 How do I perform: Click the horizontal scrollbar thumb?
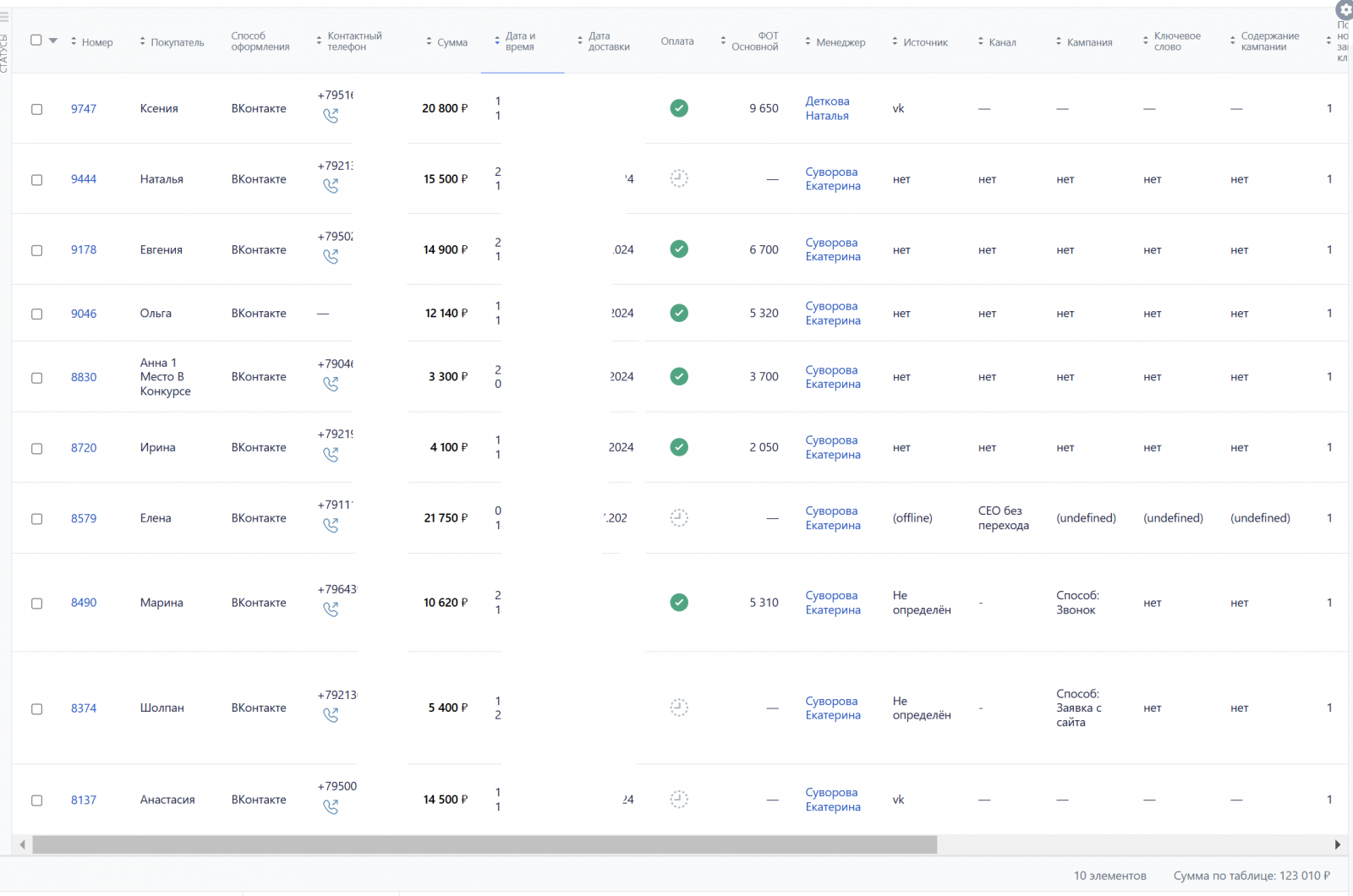click(484, 844)
